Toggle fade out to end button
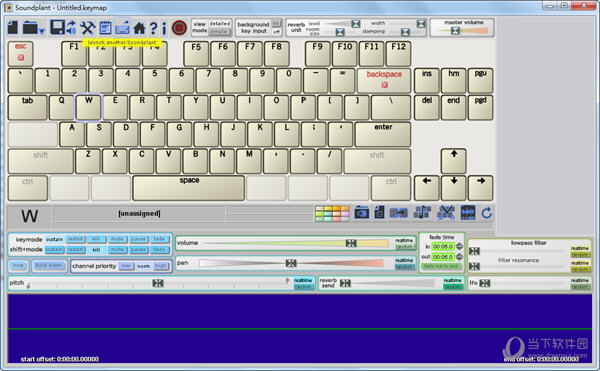600x371 pixels. point(442,267)
